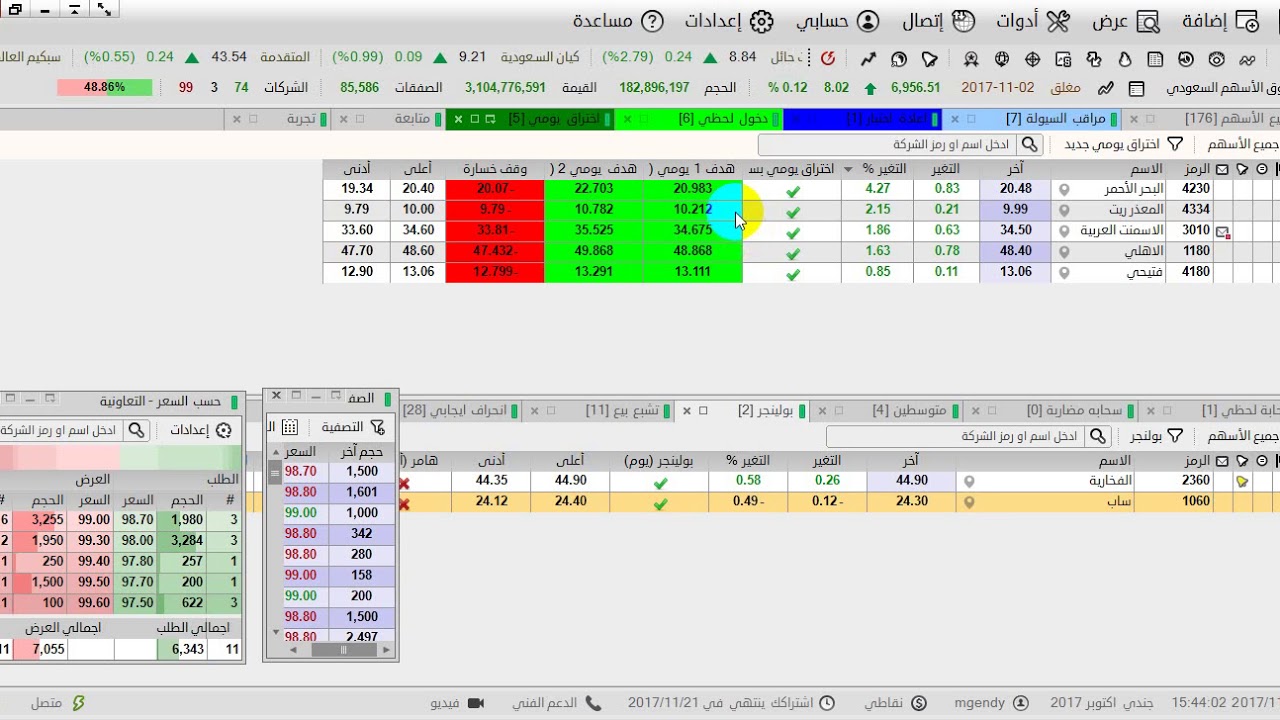
Task: Click الدعم الفني support link
Action: (x=557, y=703)
